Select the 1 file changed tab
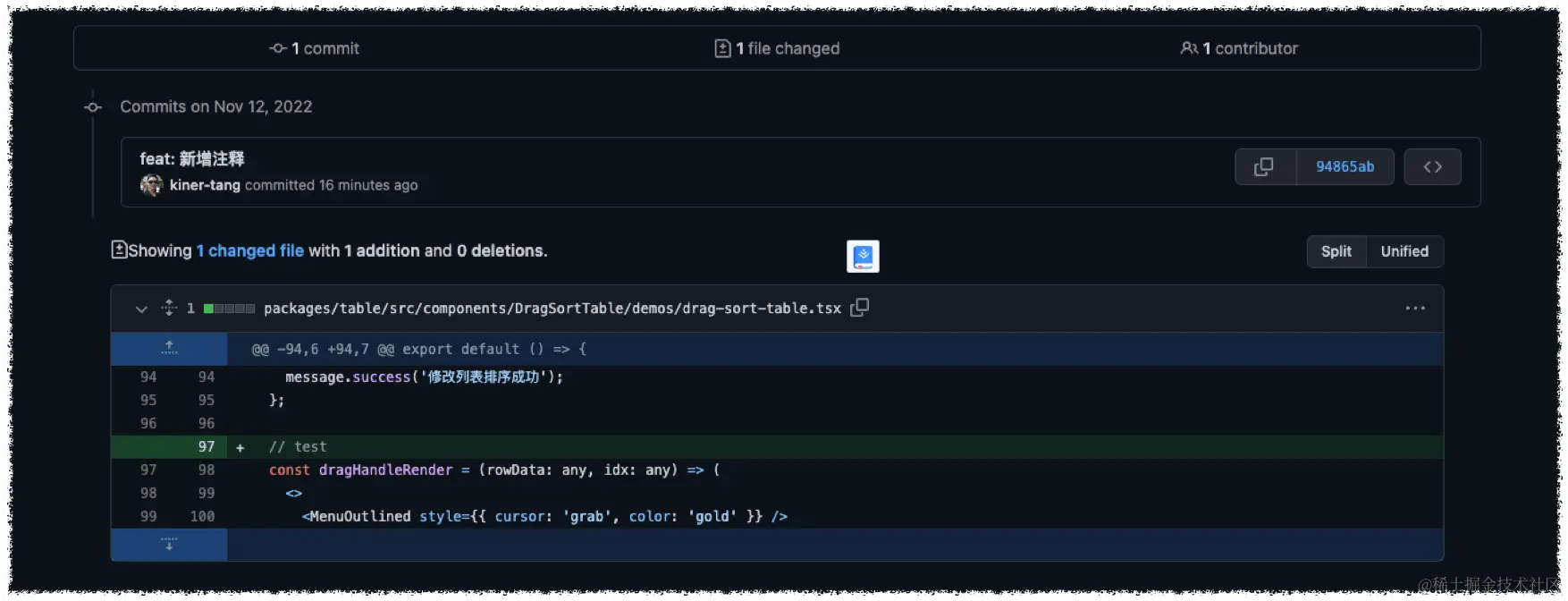Viewport: 1568px width, 601px height. [778, 48]
